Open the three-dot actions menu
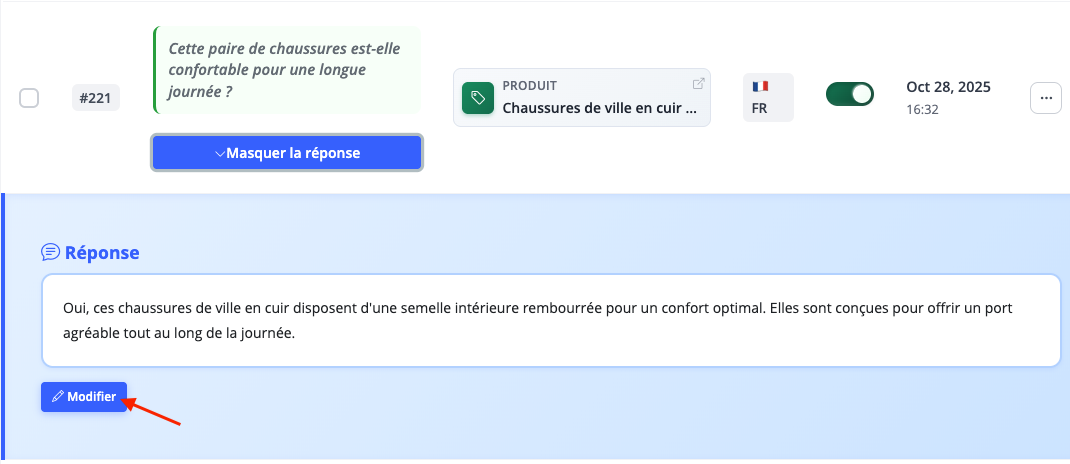1070x464 pixels. click(x=1045, y=98)
